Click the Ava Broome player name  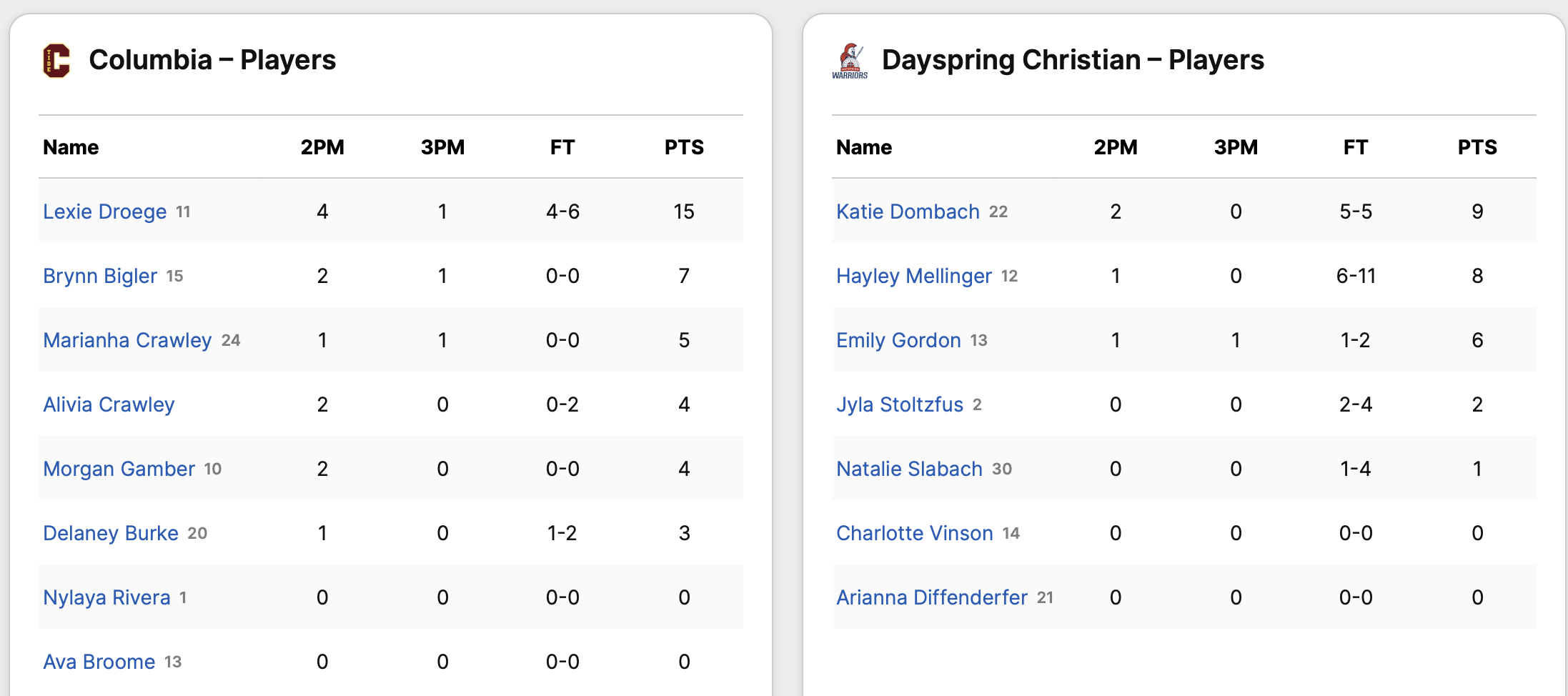(99, 662)
